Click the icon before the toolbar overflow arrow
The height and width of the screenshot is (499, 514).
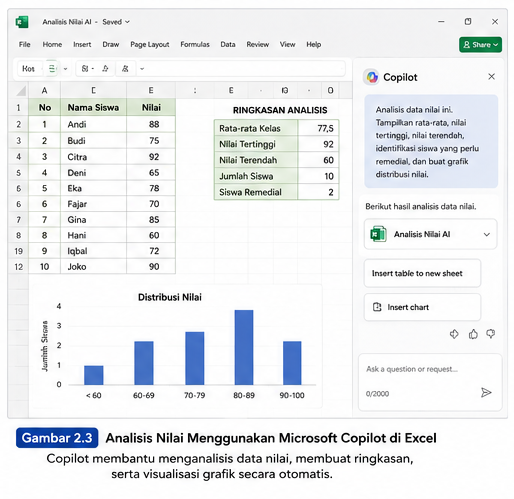[x=125, y=69]
